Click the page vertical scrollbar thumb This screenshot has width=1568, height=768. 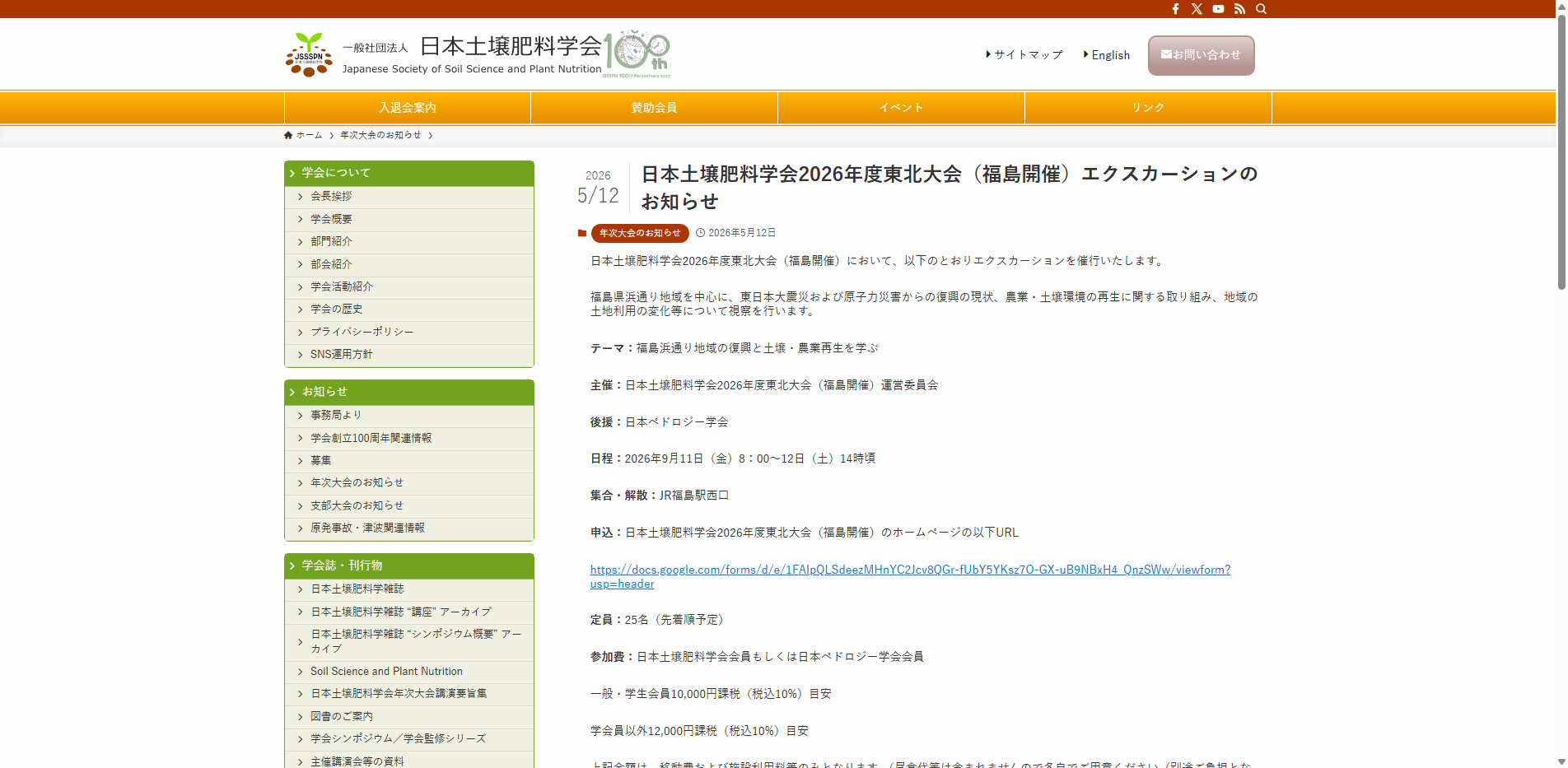pyautogui.click(x=1561, y=152)
